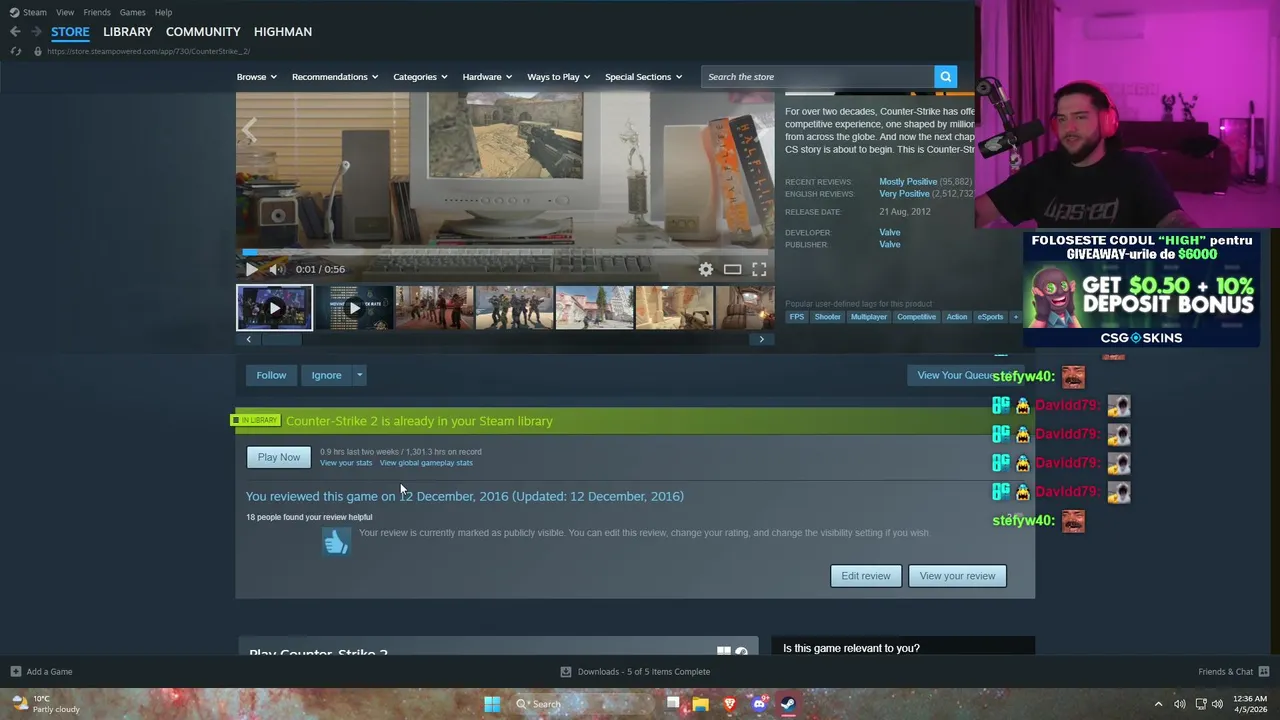Click the store search magnifier button
Screen dimensions: 1280x720
[x=945, y=77]
